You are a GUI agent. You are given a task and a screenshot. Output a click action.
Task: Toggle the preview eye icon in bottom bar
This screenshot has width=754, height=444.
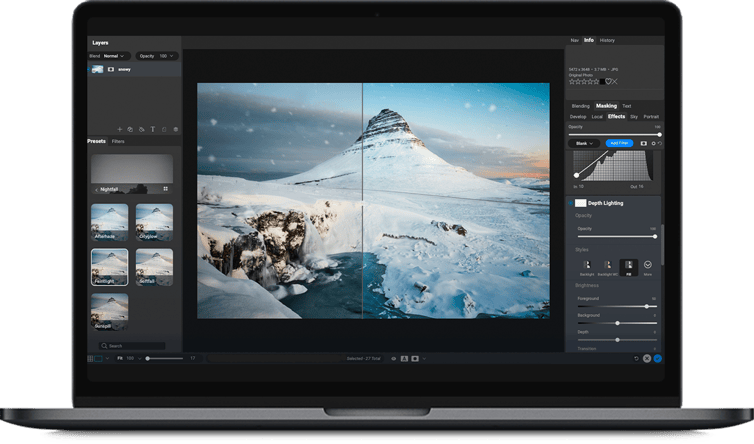pos(393,358)
